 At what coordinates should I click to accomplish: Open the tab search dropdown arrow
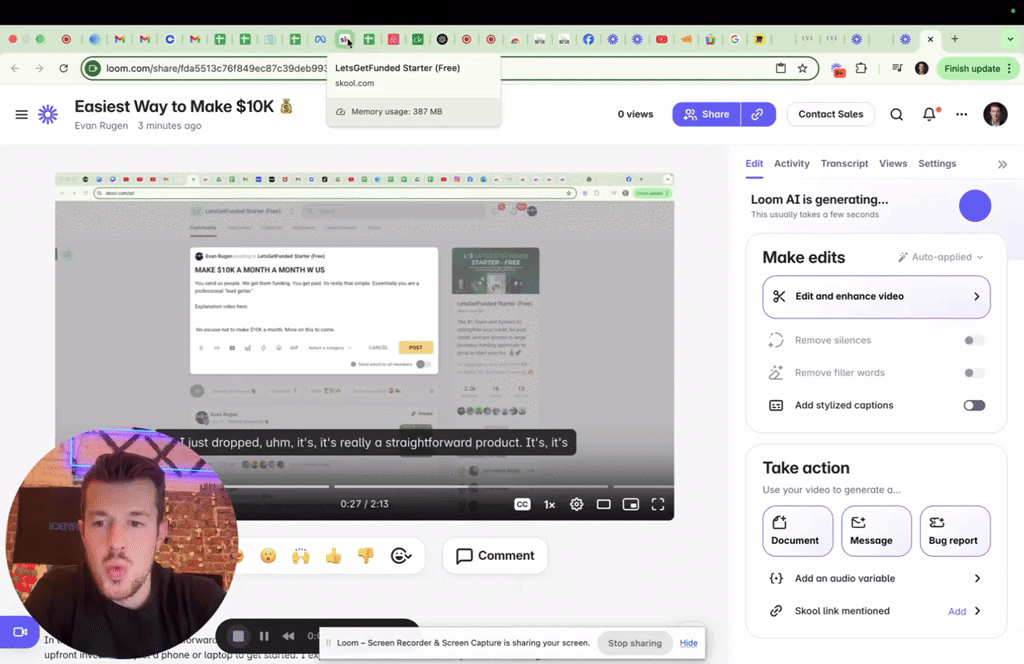pyautogui.click(x=1010, y=39)
